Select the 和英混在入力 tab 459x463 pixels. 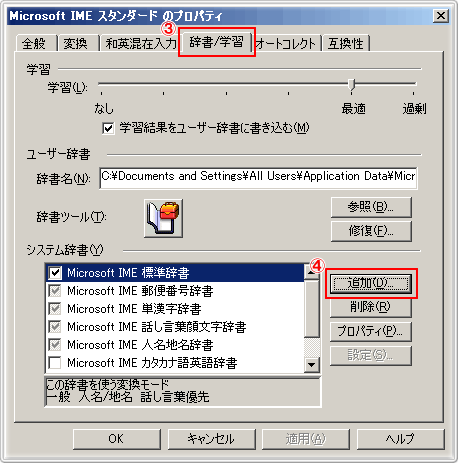pos(140,43)
